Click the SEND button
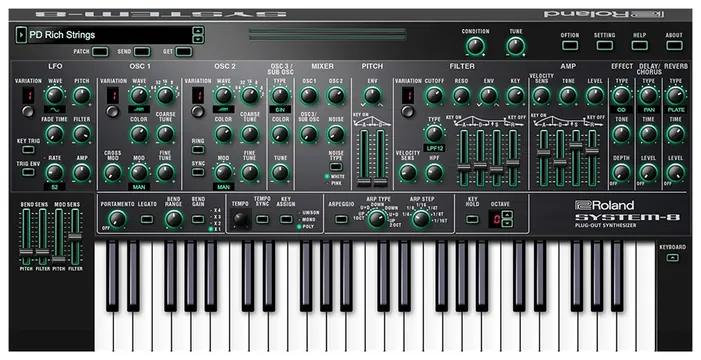The height and width of the screenshot is (360, 701). click(142, 52)
